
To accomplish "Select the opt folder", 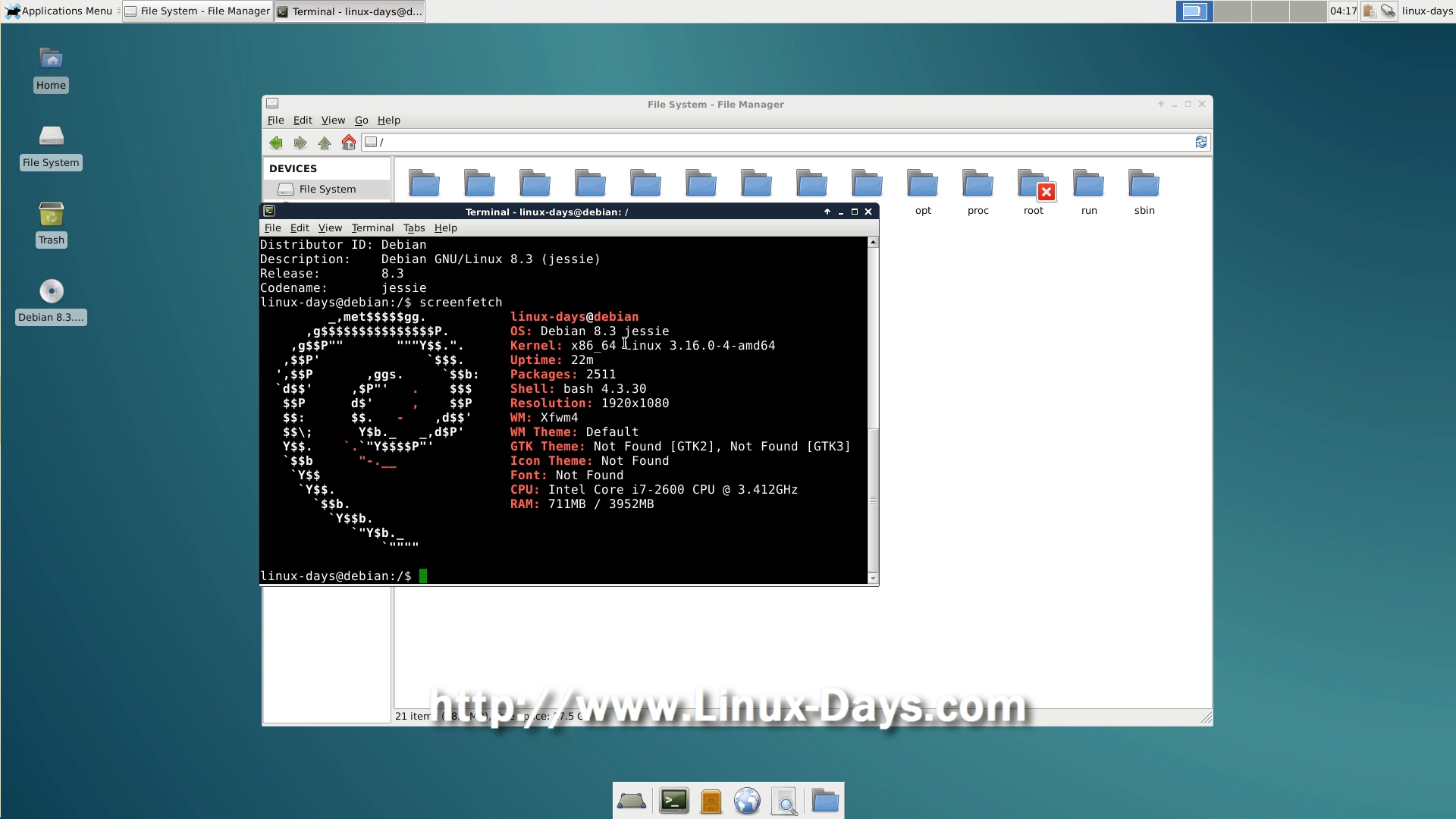I will 923,193.
